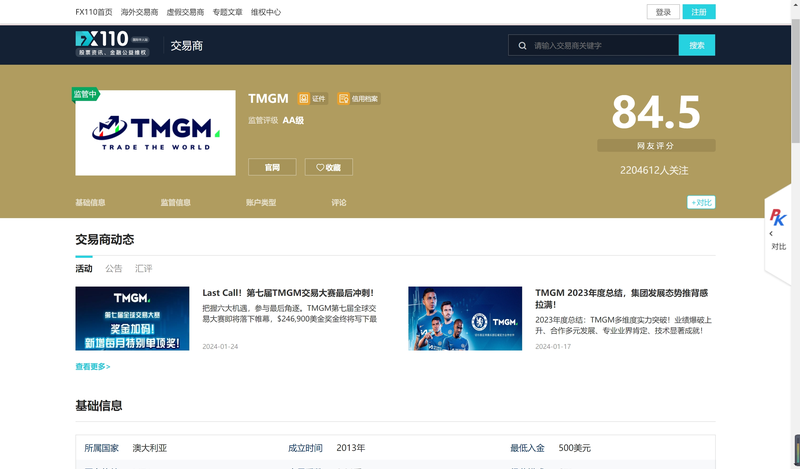This screenshot has width=800, height=469.
Task: Jump to 评论 section tab
Action: click(339, 203)
